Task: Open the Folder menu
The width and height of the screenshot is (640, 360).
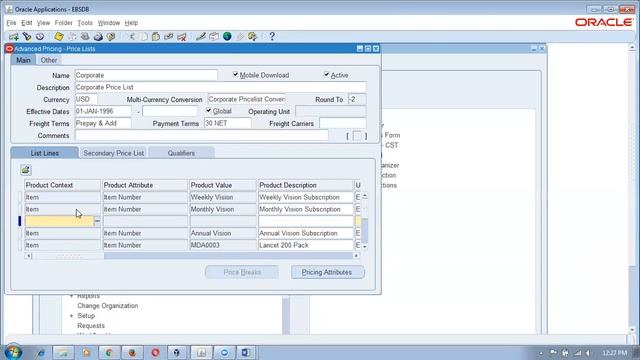Action: [x=63, y=23]
